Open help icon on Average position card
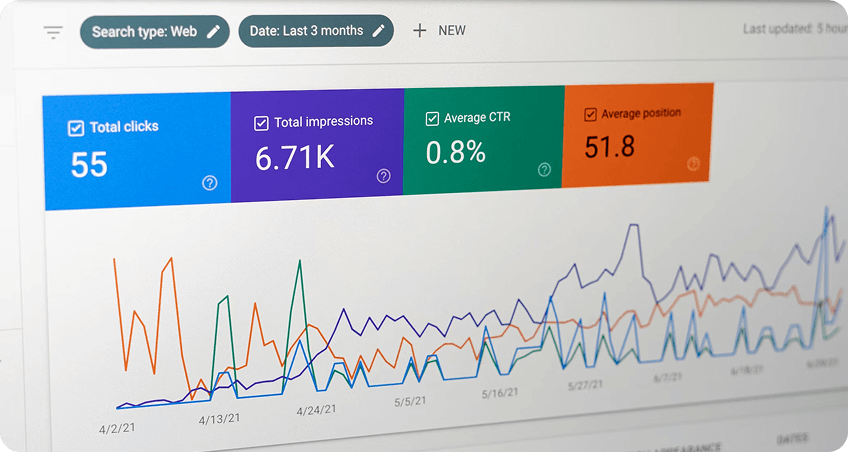The height and width of the screenshot is (452, 848). [x=693, y=164]
